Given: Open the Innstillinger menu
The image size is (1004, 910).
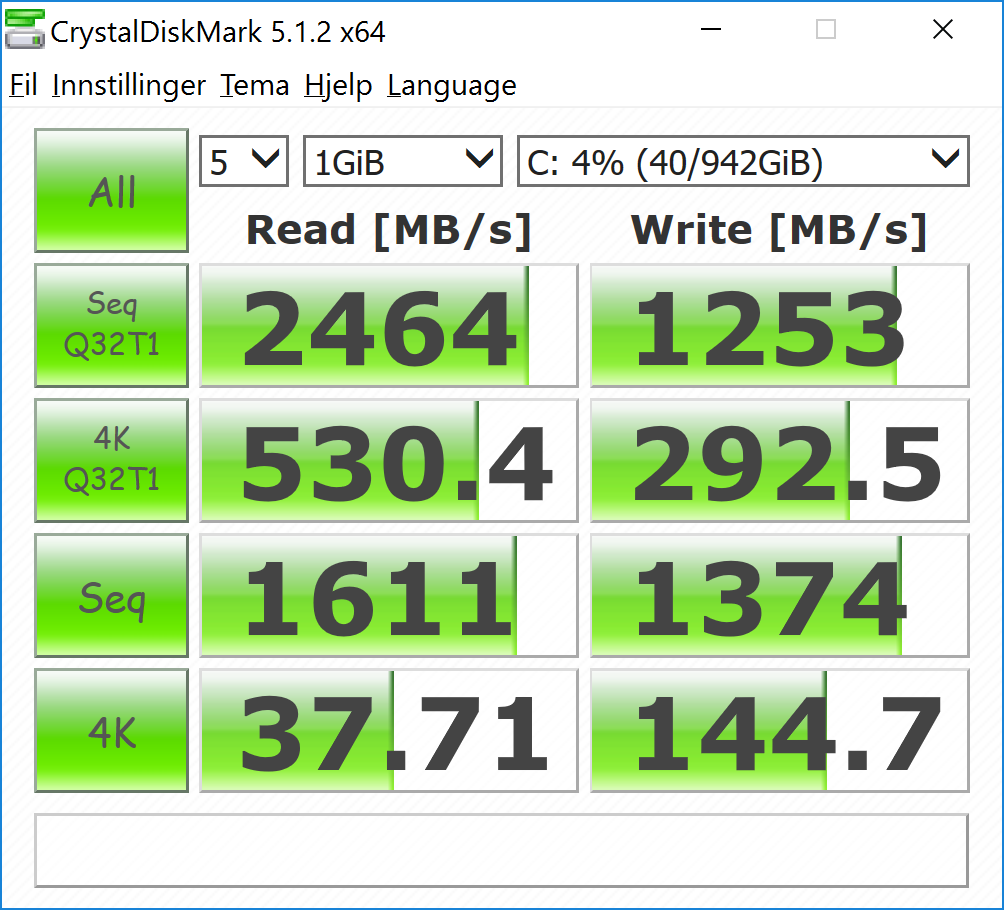Looking at the screenshot, I should [x=129, y=85].
